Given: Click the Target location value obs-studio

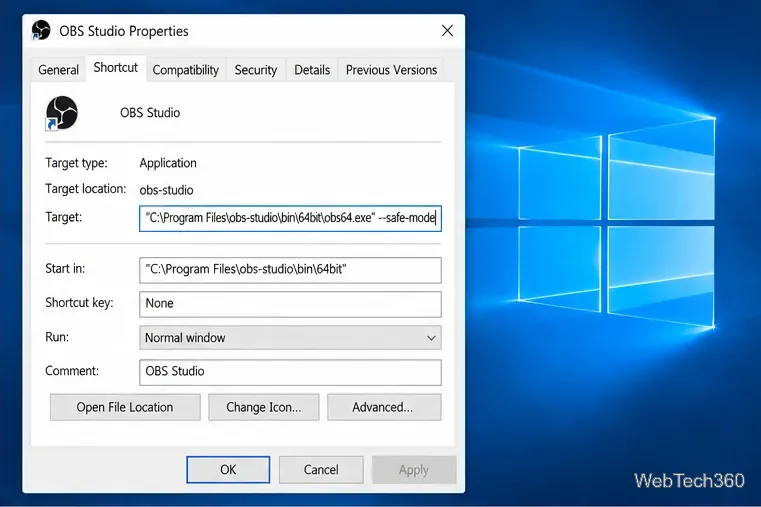Looking at the screenshot, I should click(x=166, y=190).
